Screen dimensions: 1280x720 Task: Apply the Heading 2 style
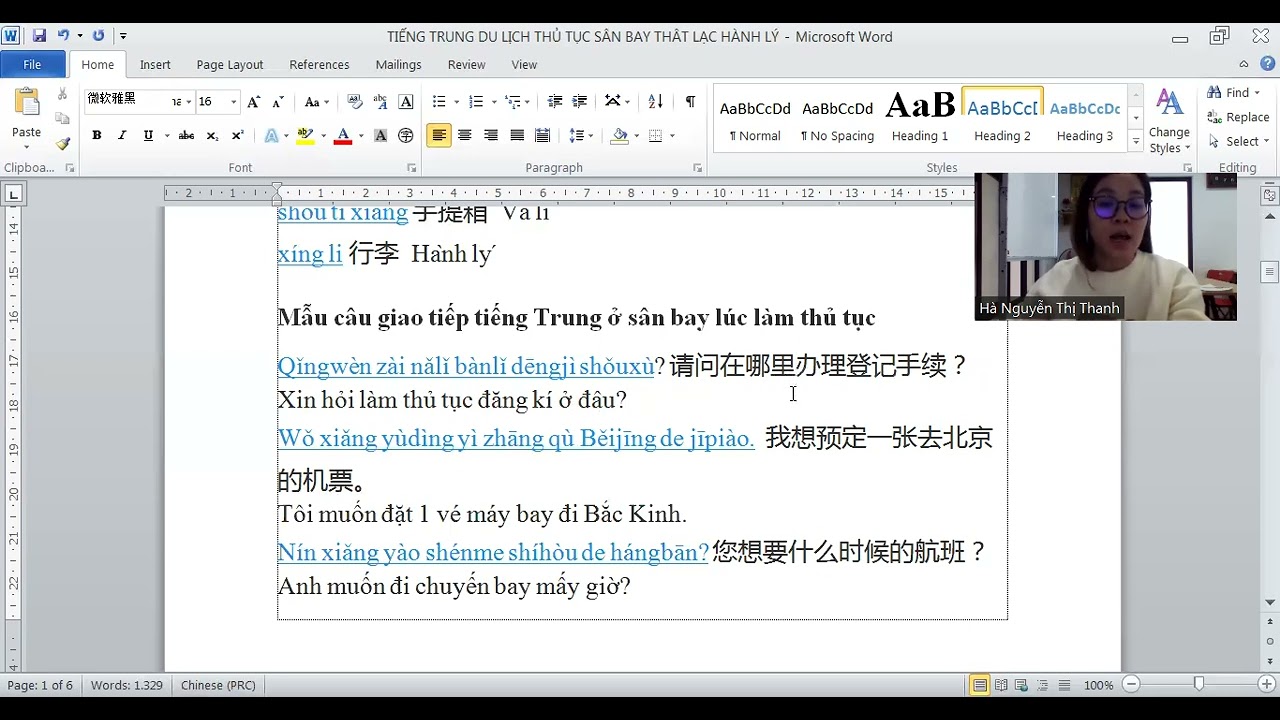click(x=1002, y=119)
